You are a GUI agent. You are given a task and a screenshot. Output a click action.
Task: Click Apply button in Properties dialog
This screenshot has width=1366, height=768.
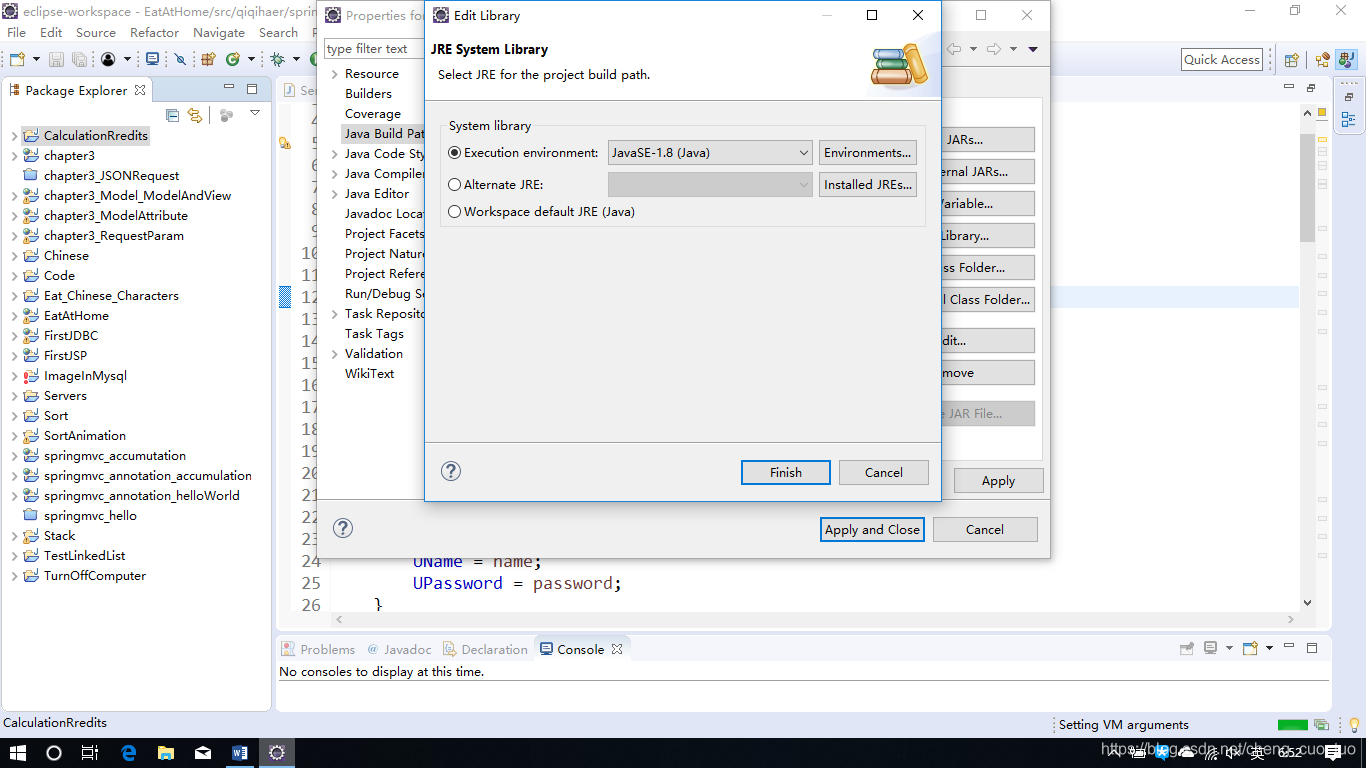(998, 481)
